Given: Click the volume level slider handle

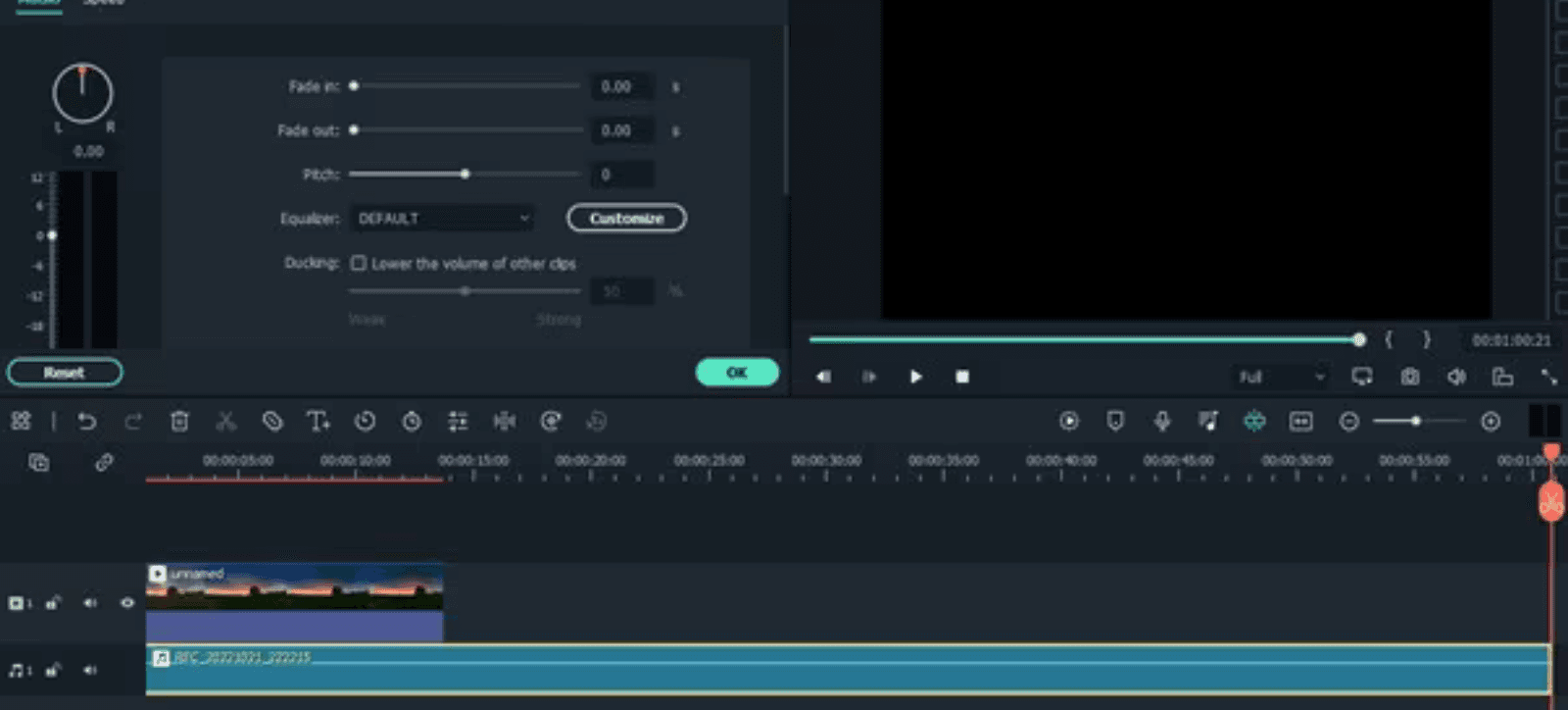Looking at the screenshot, I should (52, 235).
